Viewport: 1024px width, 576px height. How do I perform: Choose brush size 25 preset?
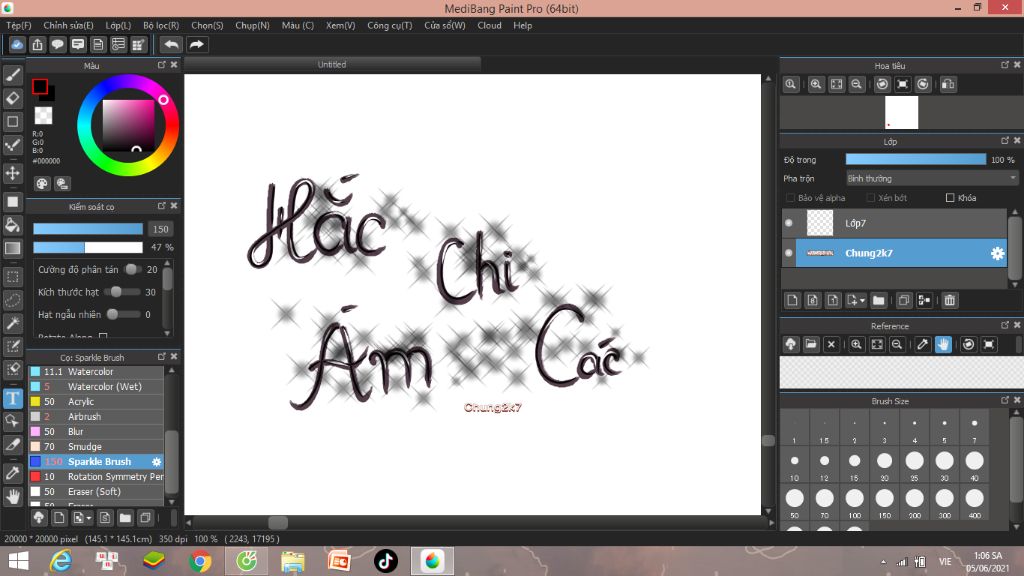point(914,464)
